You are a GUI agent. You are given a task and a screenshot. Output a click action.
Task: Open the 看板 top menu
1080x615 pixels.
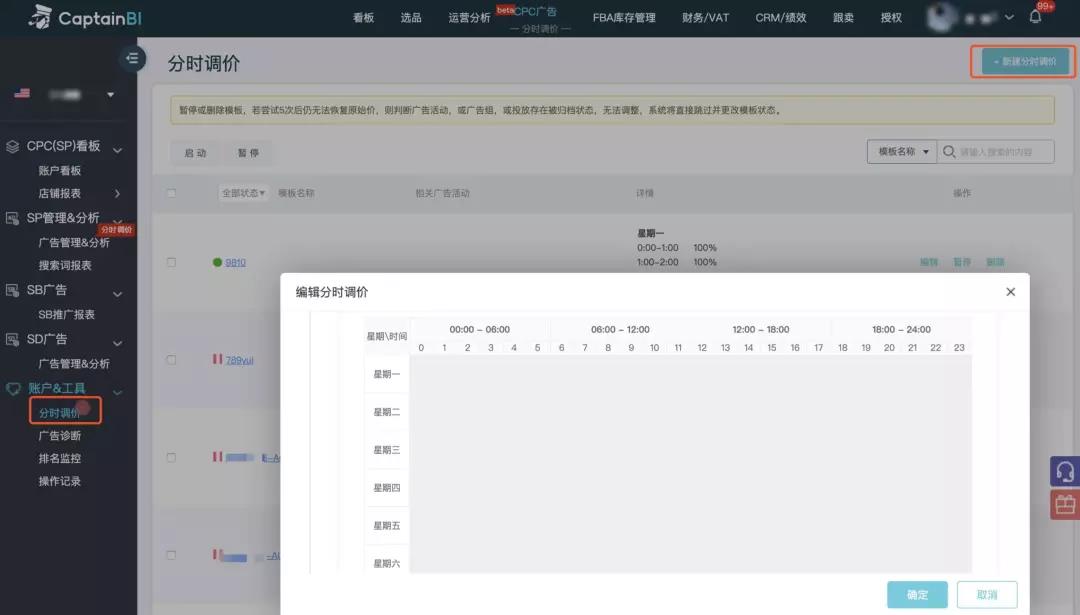click(364, 18)
